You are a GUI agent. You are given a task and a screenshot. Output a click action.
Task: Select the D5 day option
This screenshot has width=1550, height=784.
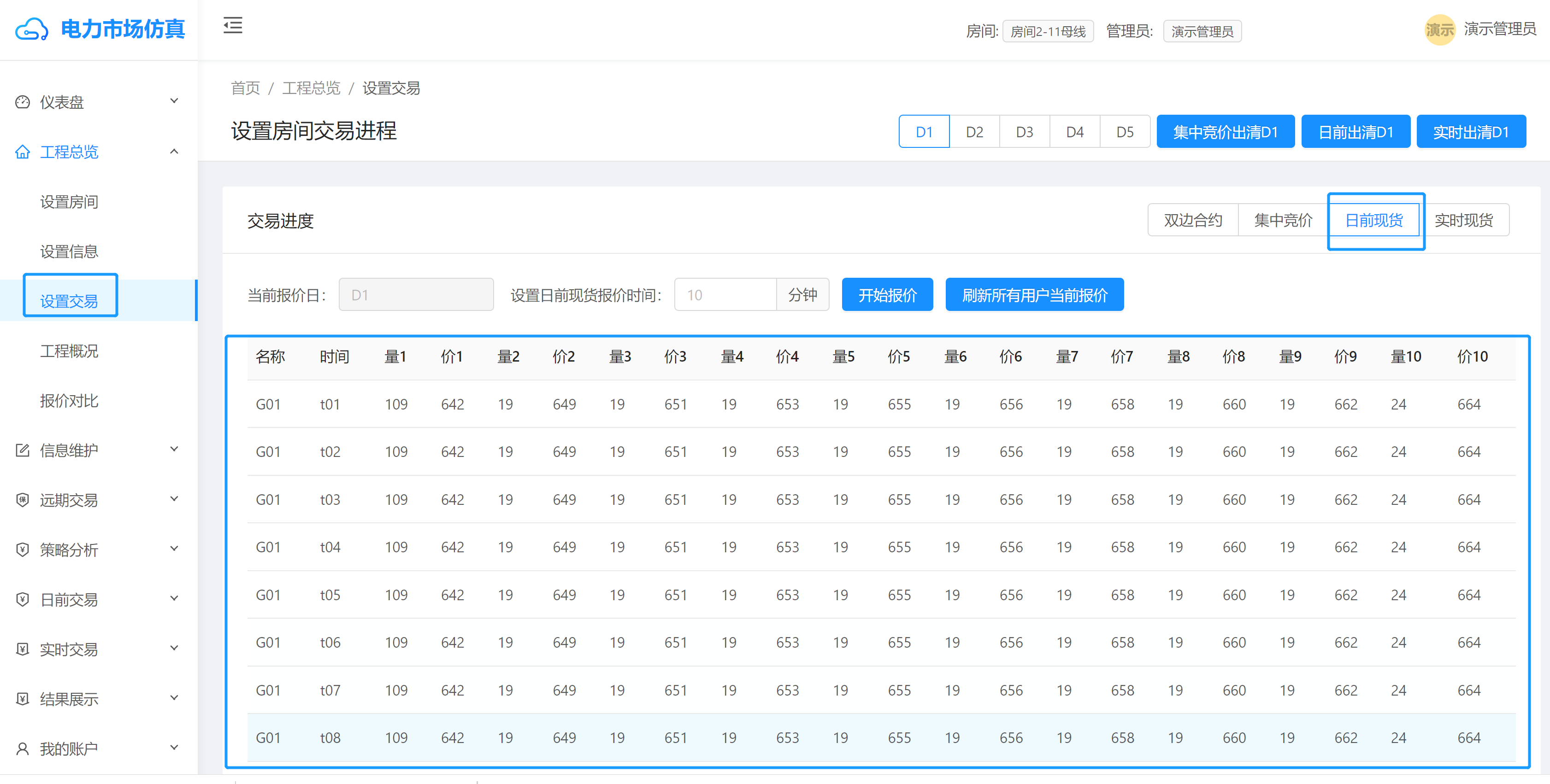click(x=1125, y=132)
